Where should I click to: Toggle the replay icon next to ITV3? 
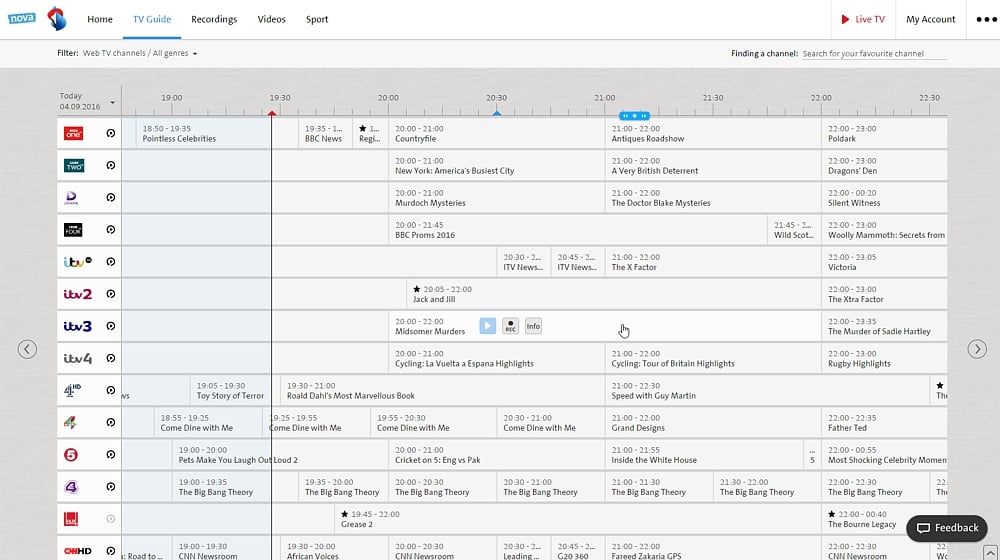tap(110, 326)
